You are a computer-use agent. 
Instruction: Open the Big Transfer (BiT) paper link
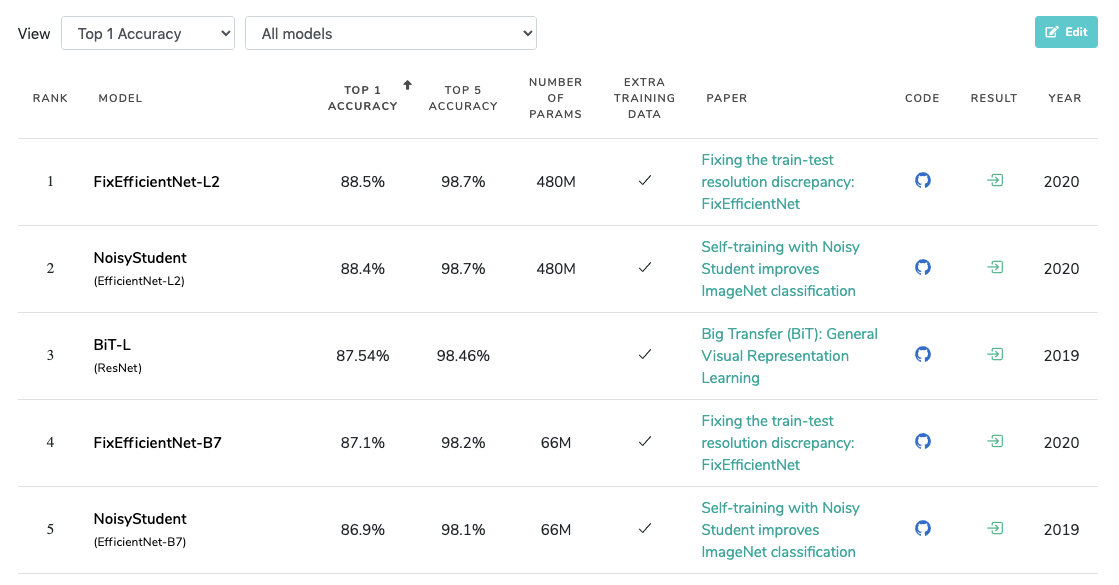pos(789,355)
